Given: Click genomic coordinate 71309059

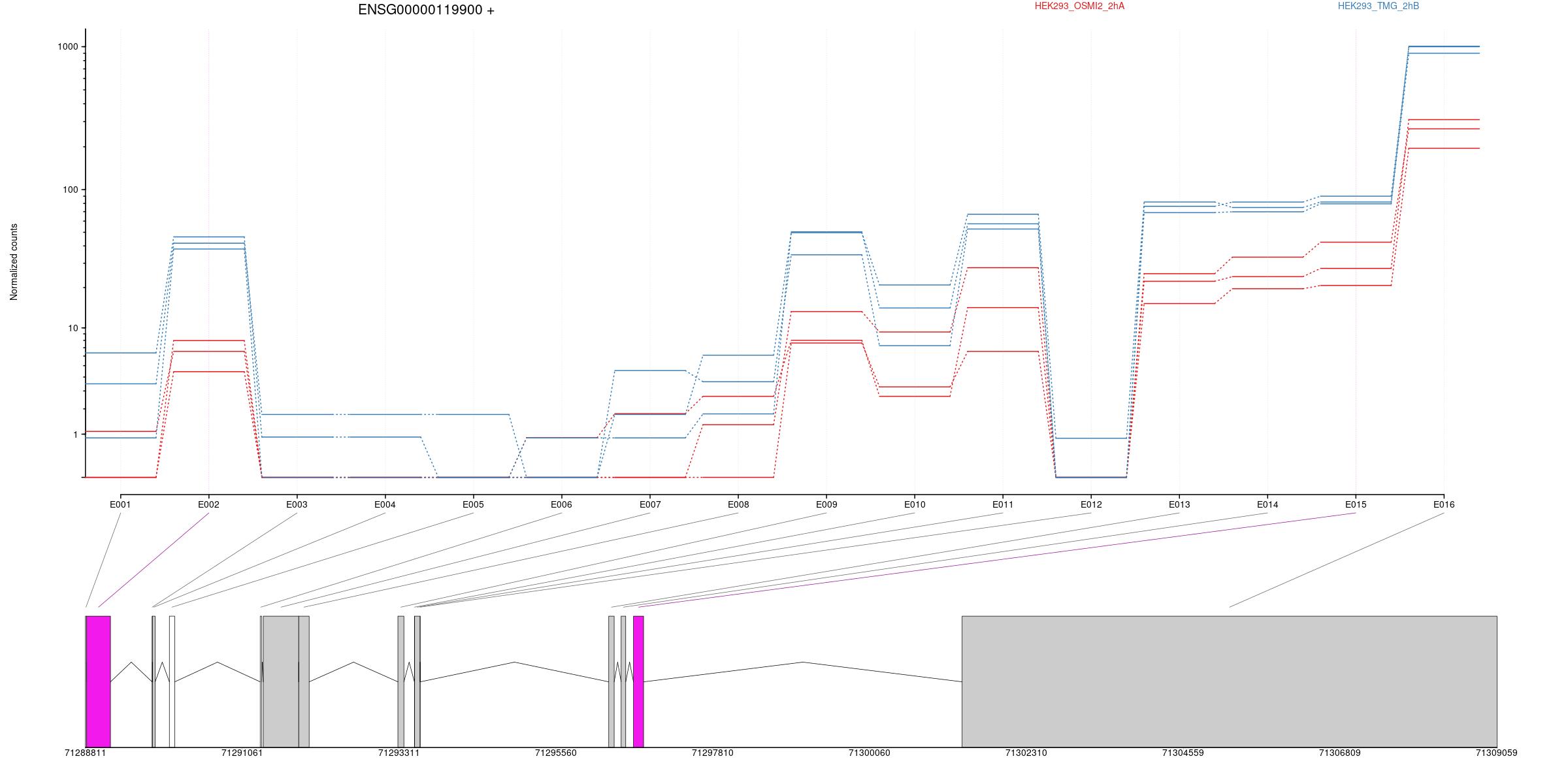Looking at the screenshot, I should pos(1496,753).
